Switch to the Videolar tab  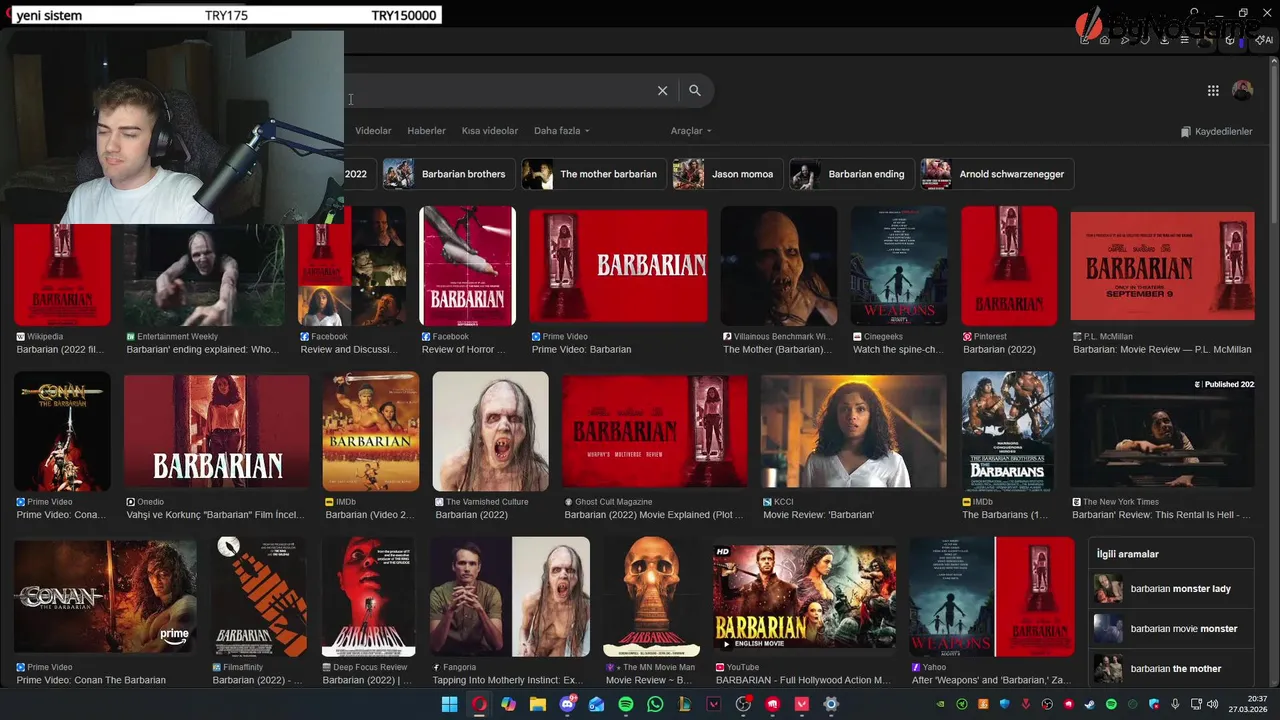(373, 131)
